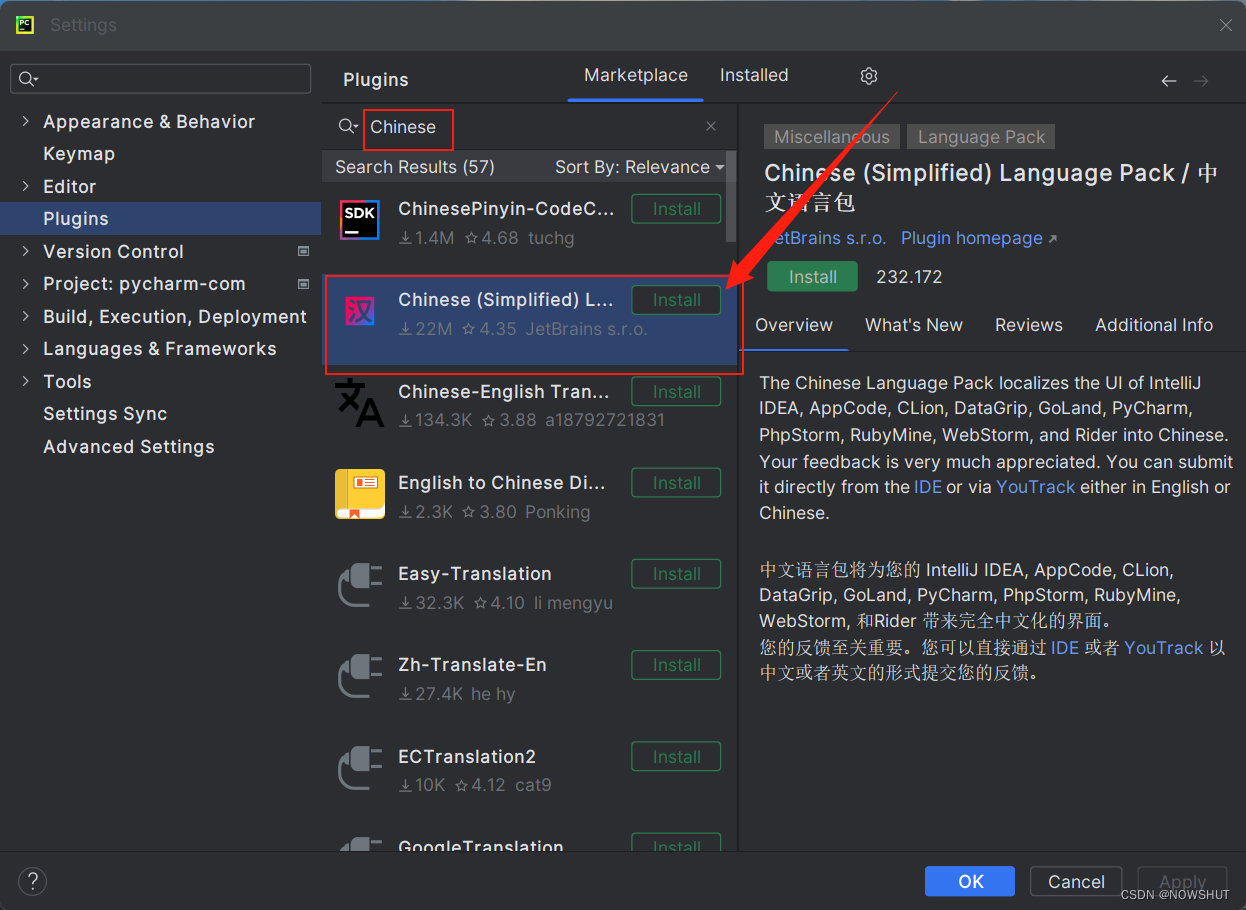Open the Reviews tab

1028,325
